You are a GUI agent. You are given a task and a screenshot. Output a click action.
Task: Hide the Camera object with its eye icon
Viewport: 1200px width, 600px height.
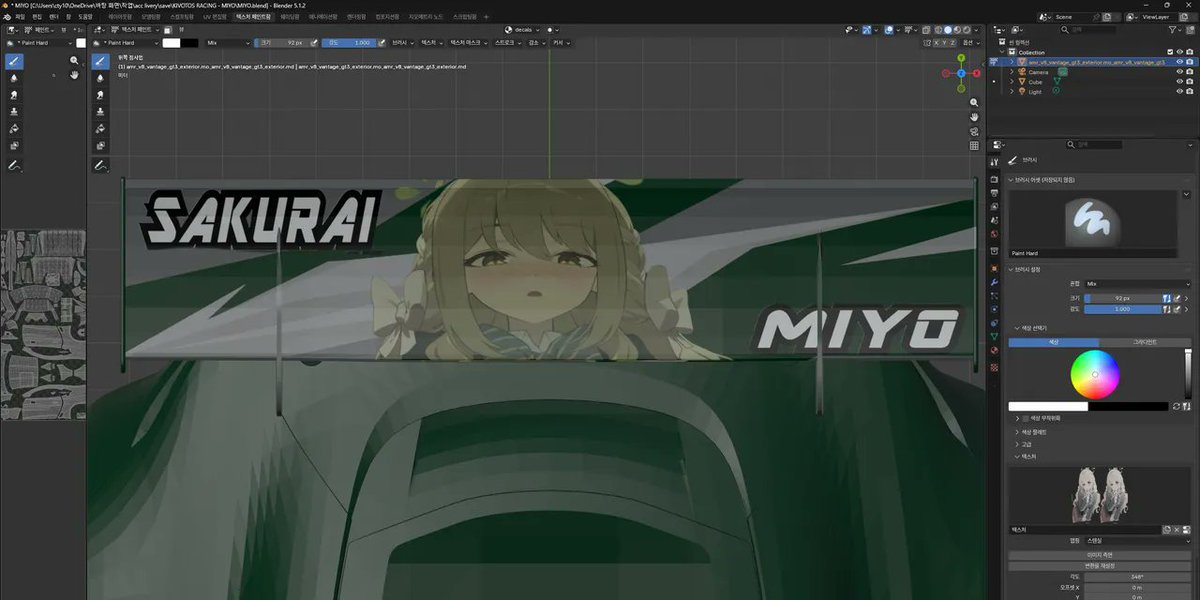point(1180,72)
